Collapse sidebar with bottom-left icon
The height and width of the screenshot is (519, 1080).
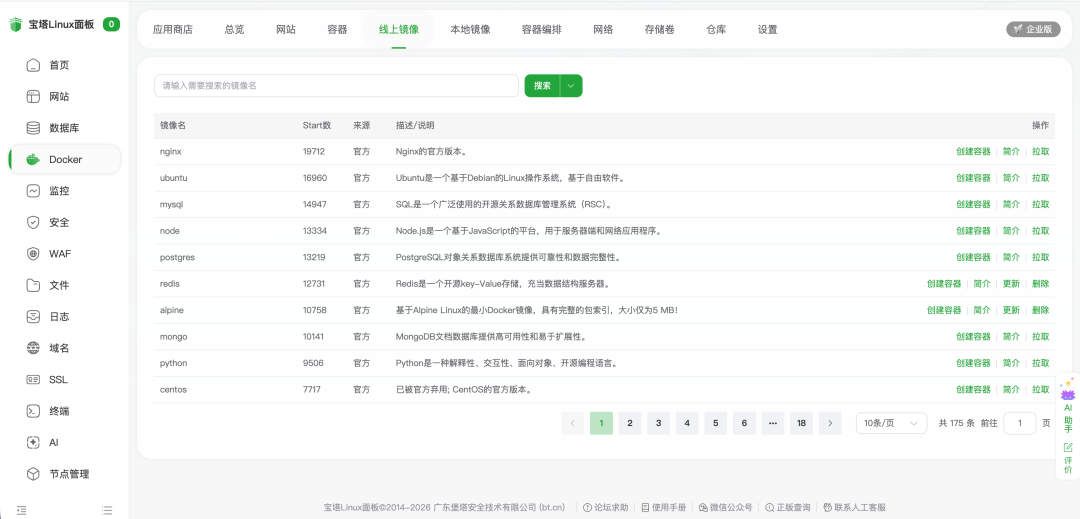point(21,510)
